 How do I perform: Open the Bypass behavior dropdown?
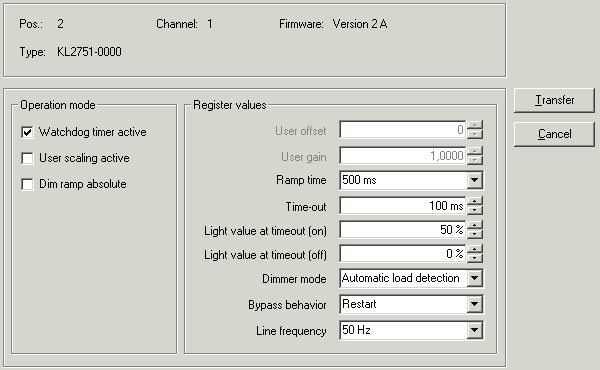click(x=474, y=304)
